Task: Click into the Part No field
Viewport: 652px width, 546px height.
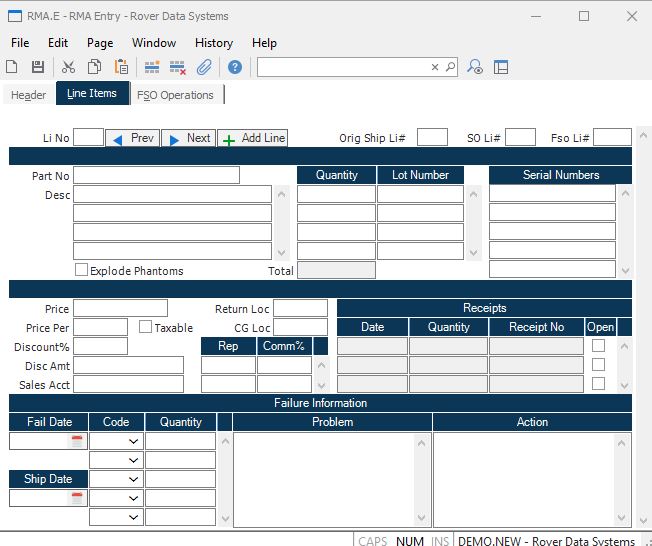Action: (156, 175)
